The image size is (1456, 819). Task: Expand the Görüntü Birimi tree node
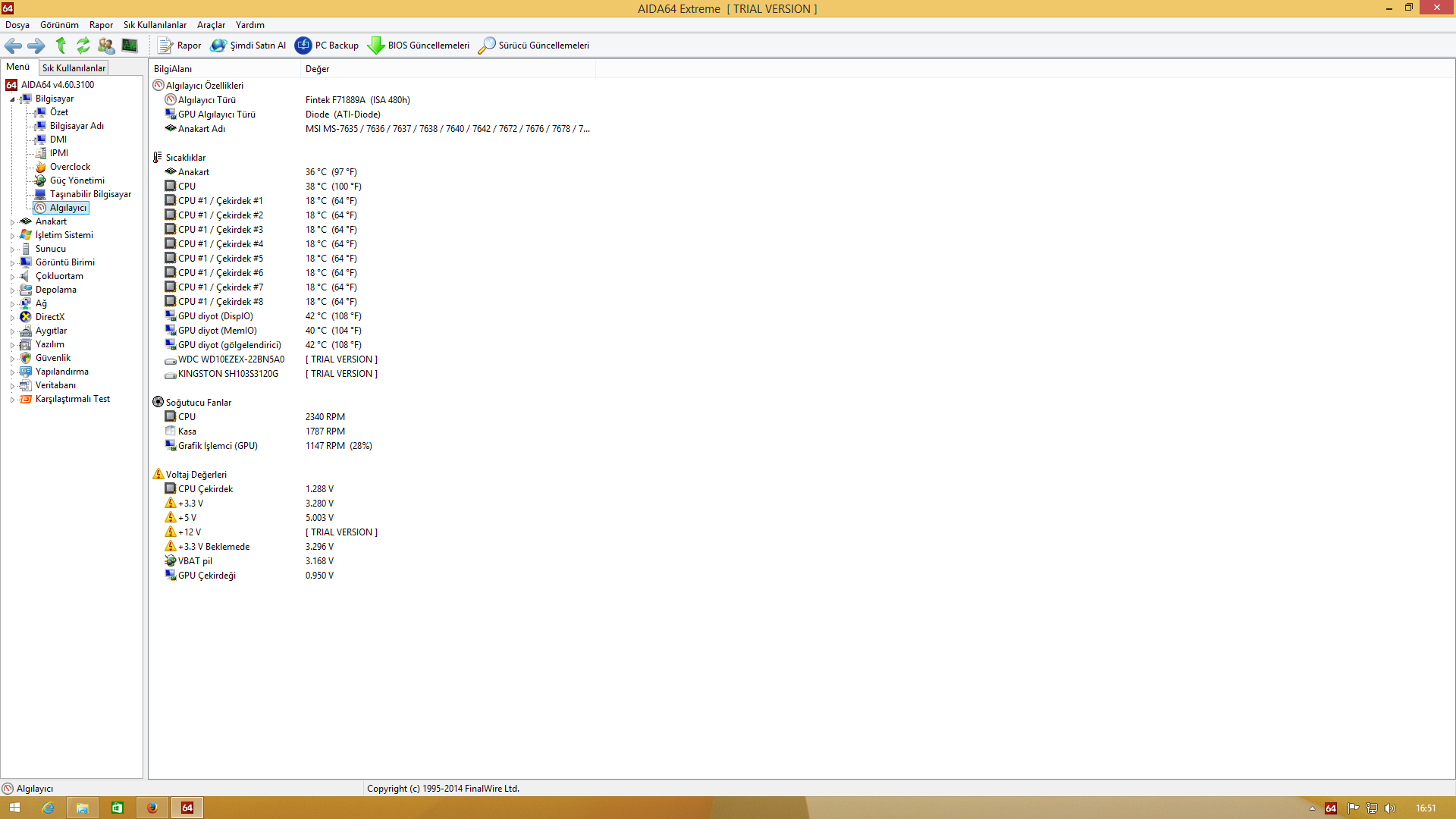[12, 263]
